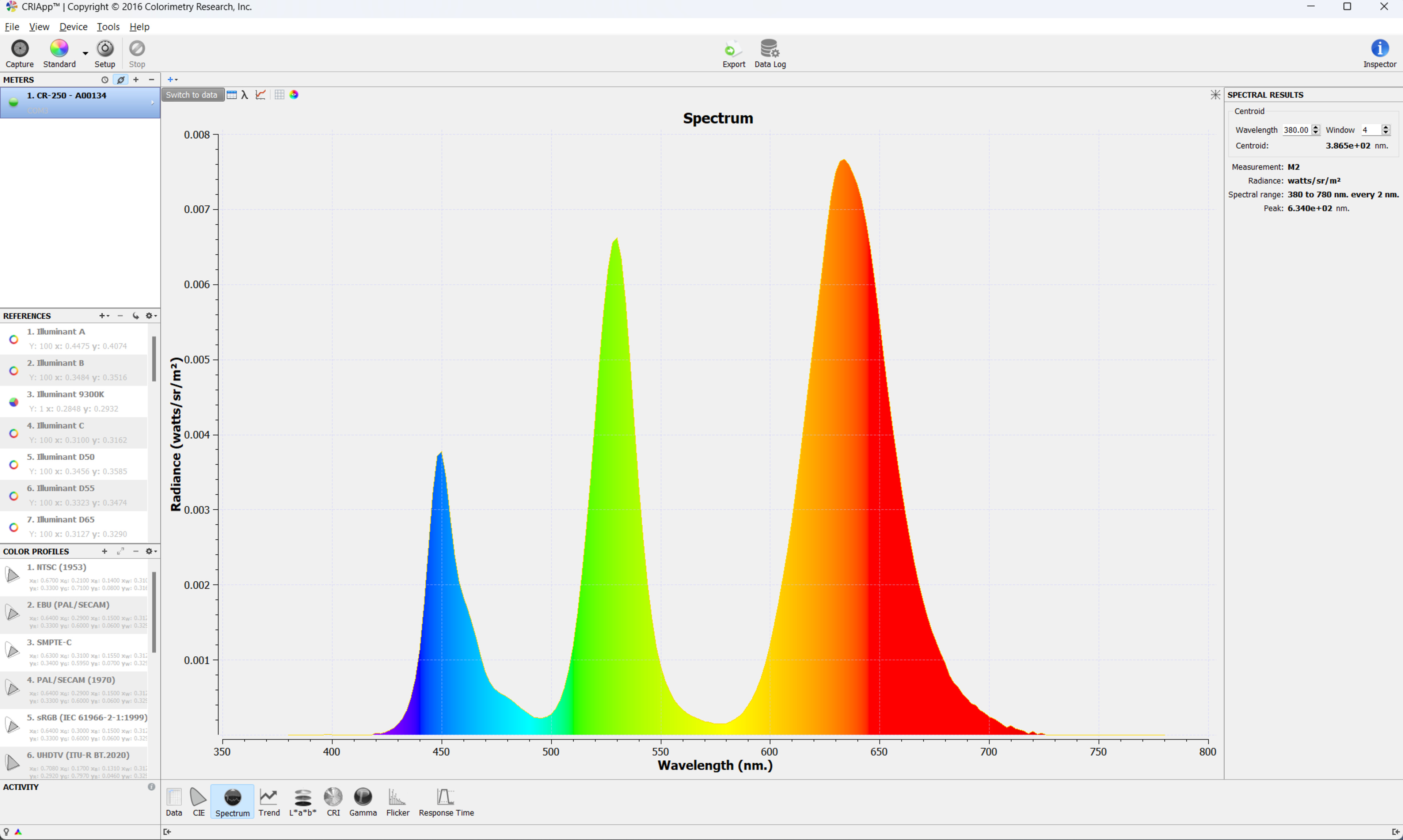Open the Setup tool in toolbar
Image resolution: width=1403 pixels, height=840 pixels.
click(x=105, y=49)
